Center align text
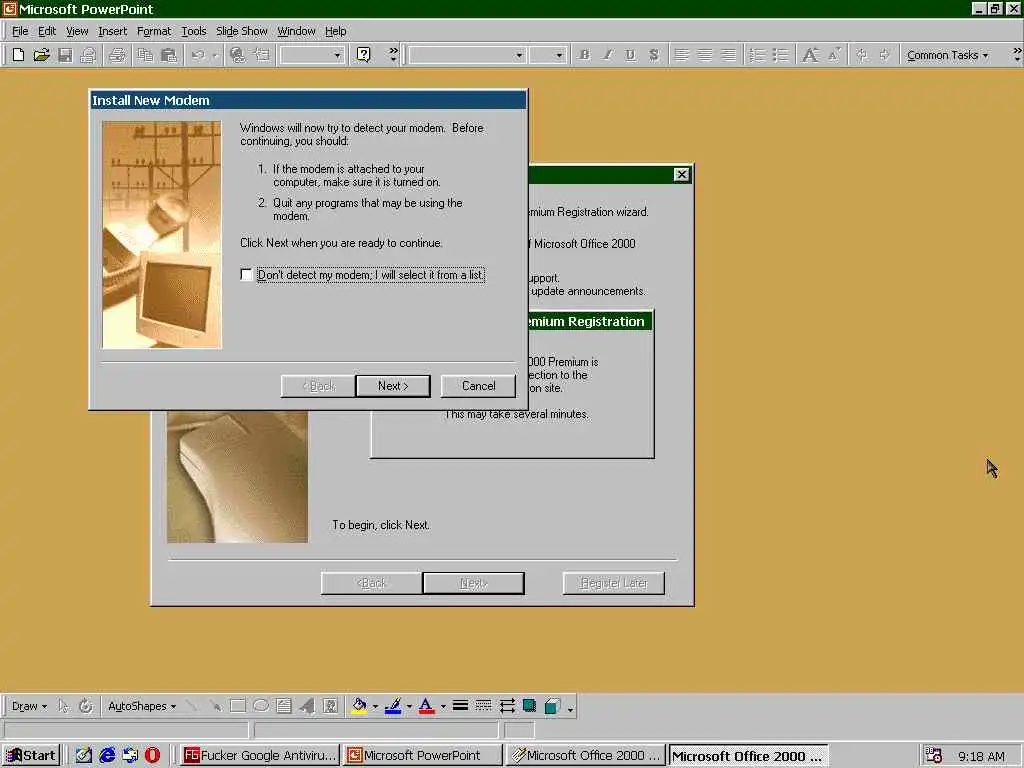Viewport: 1024px width, 768px height. pos(705,55)
